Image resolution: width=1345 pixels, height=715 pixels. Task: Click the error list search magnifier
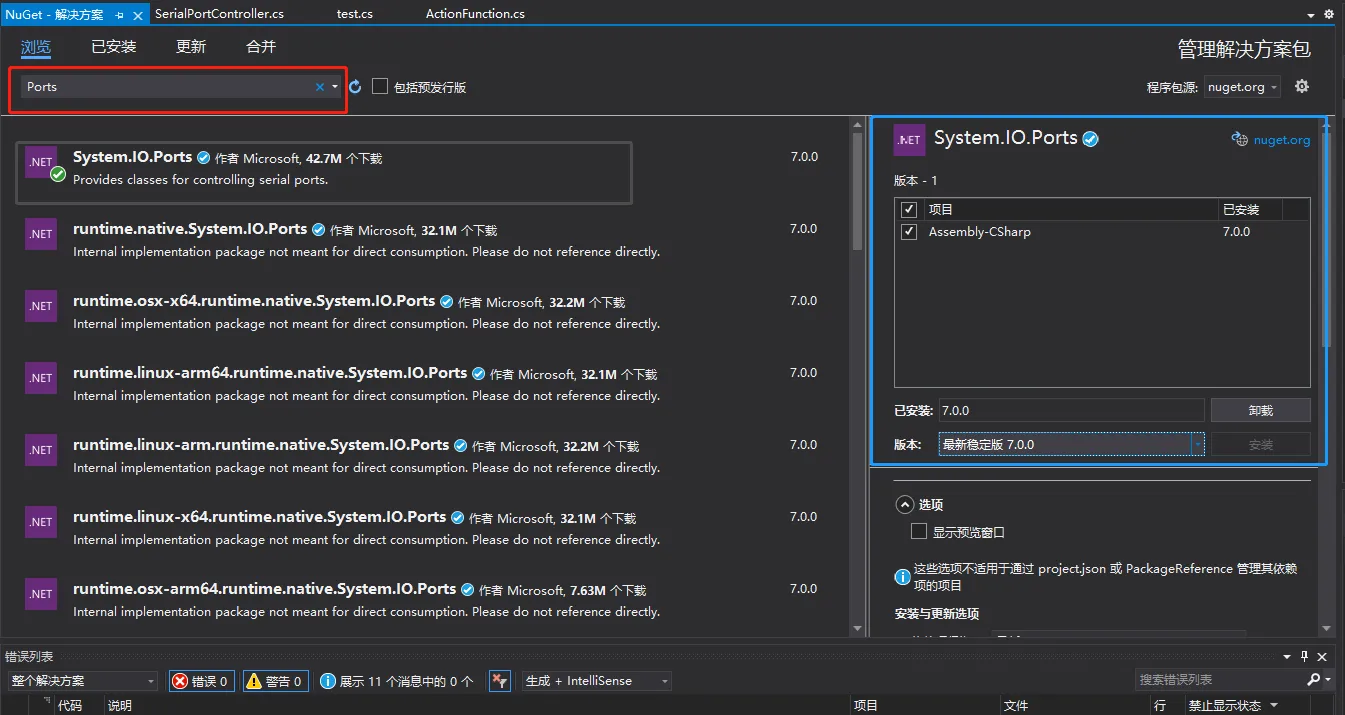(x=1314, y=680)
